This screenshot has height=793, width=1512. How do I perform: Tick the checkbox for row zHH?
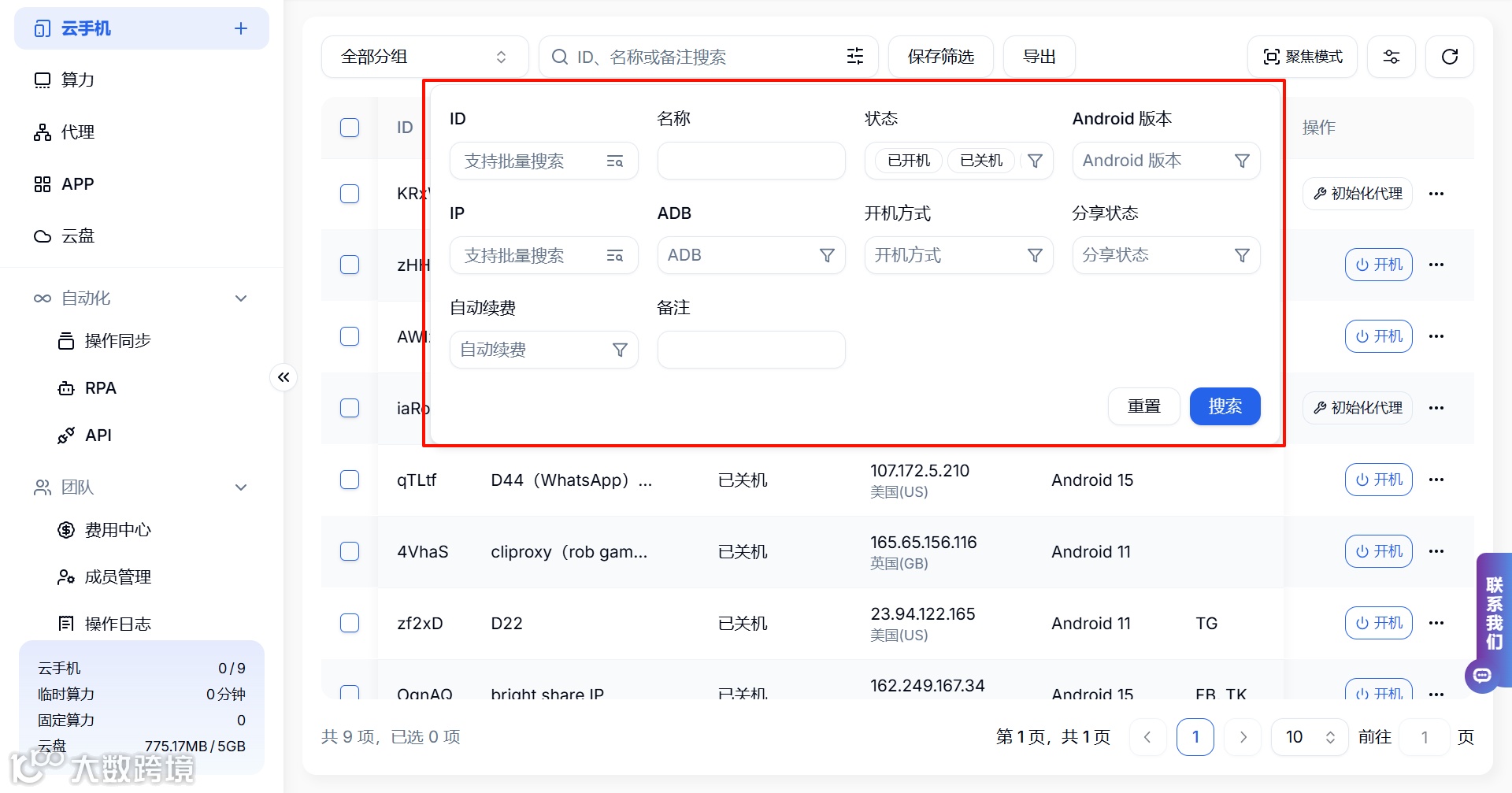tap(350, 265)
